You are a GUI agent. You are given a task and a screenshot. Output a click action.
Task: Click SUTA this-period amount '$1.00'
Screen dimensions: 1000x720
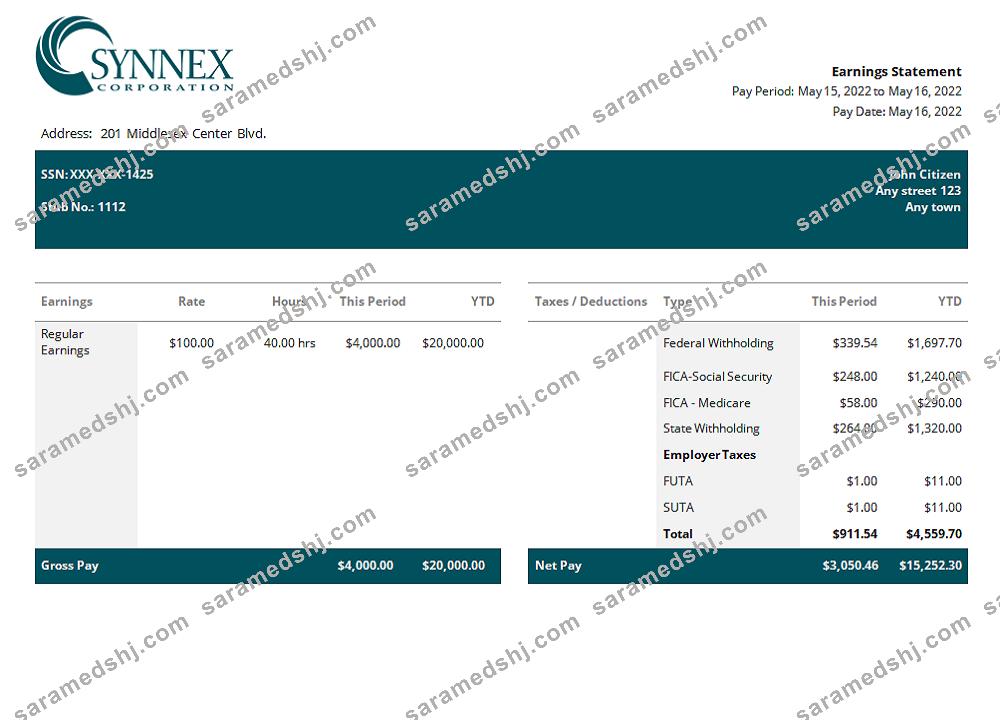[862, 508]
